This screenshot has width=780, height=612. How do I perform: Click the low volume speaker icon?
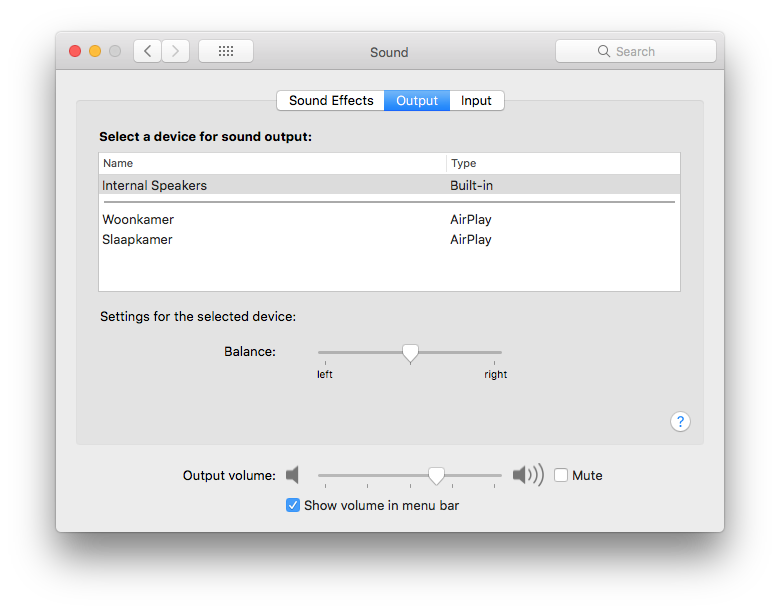[292, 475]
